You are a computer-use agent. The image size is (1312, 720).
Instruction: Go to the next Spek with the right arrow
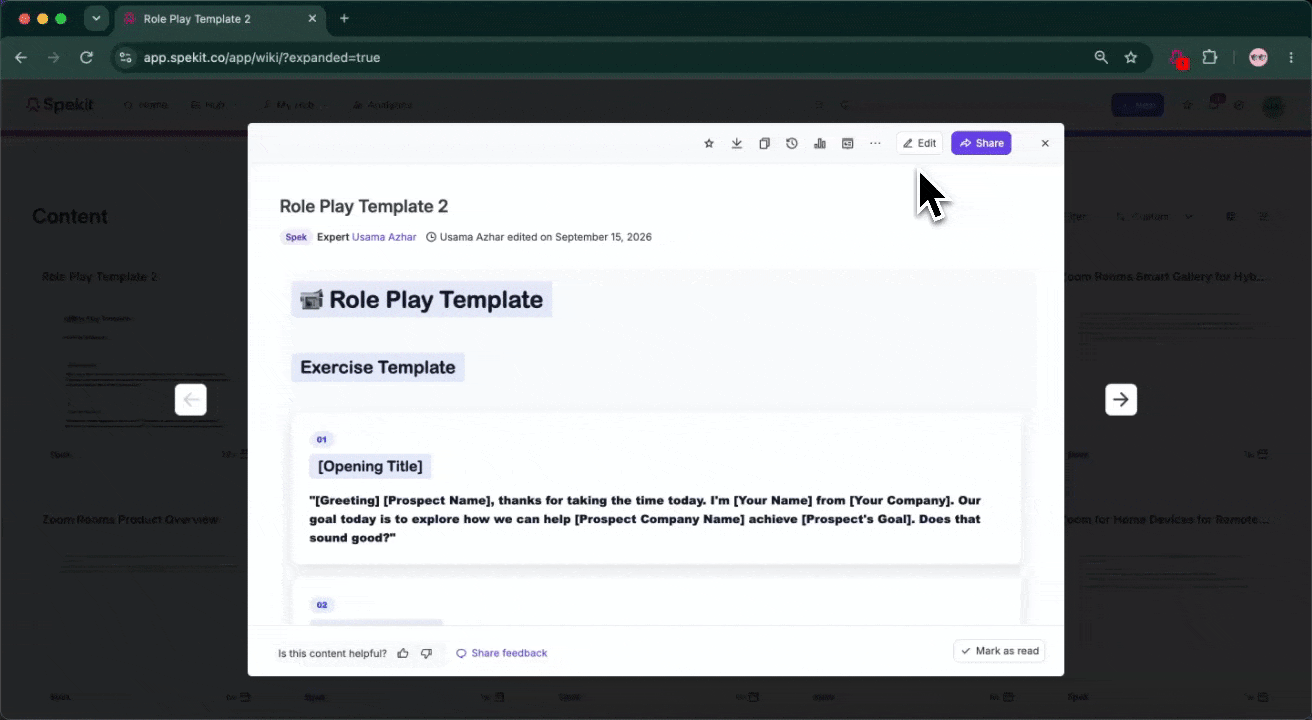point(1121,400)
